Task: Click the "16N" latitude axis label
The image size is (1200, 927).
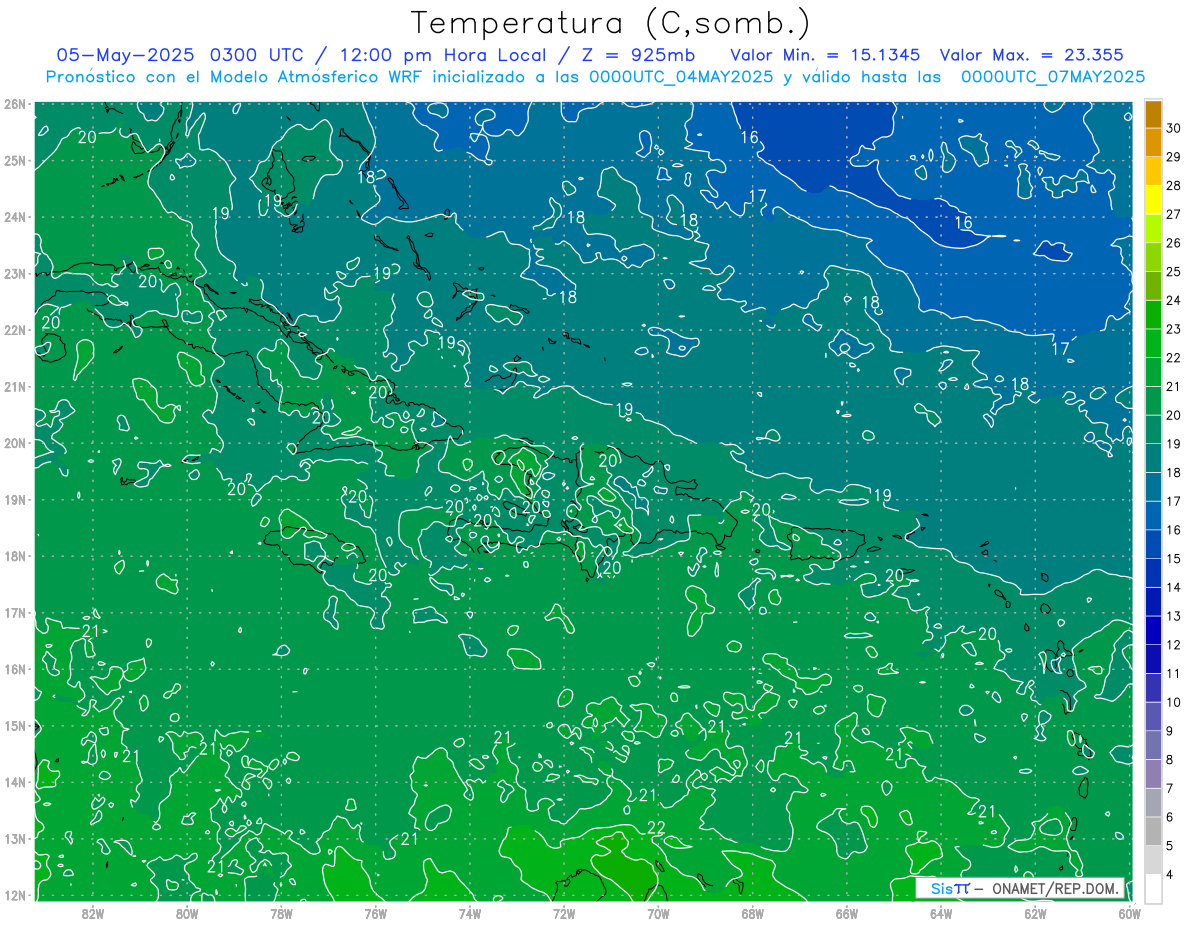Action: click(15, 669)
